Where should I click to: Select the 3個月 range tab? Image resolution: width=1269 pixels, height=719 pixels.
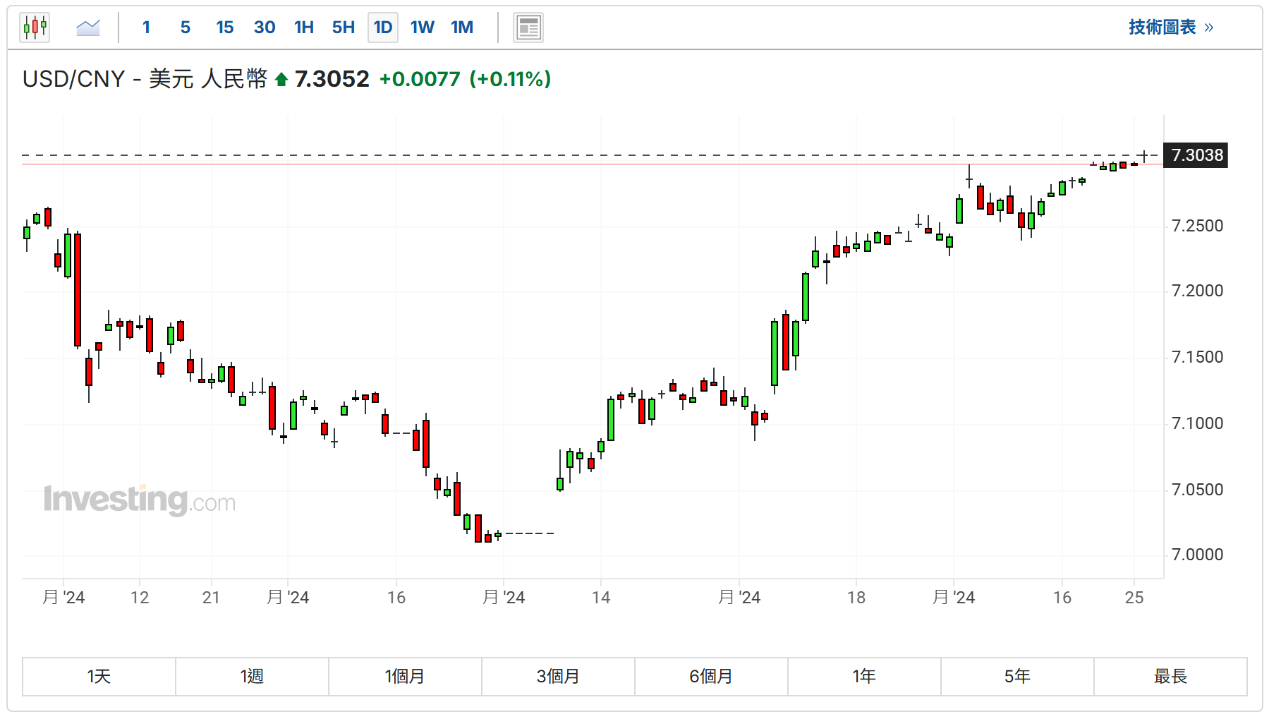(x=558, y=677)
